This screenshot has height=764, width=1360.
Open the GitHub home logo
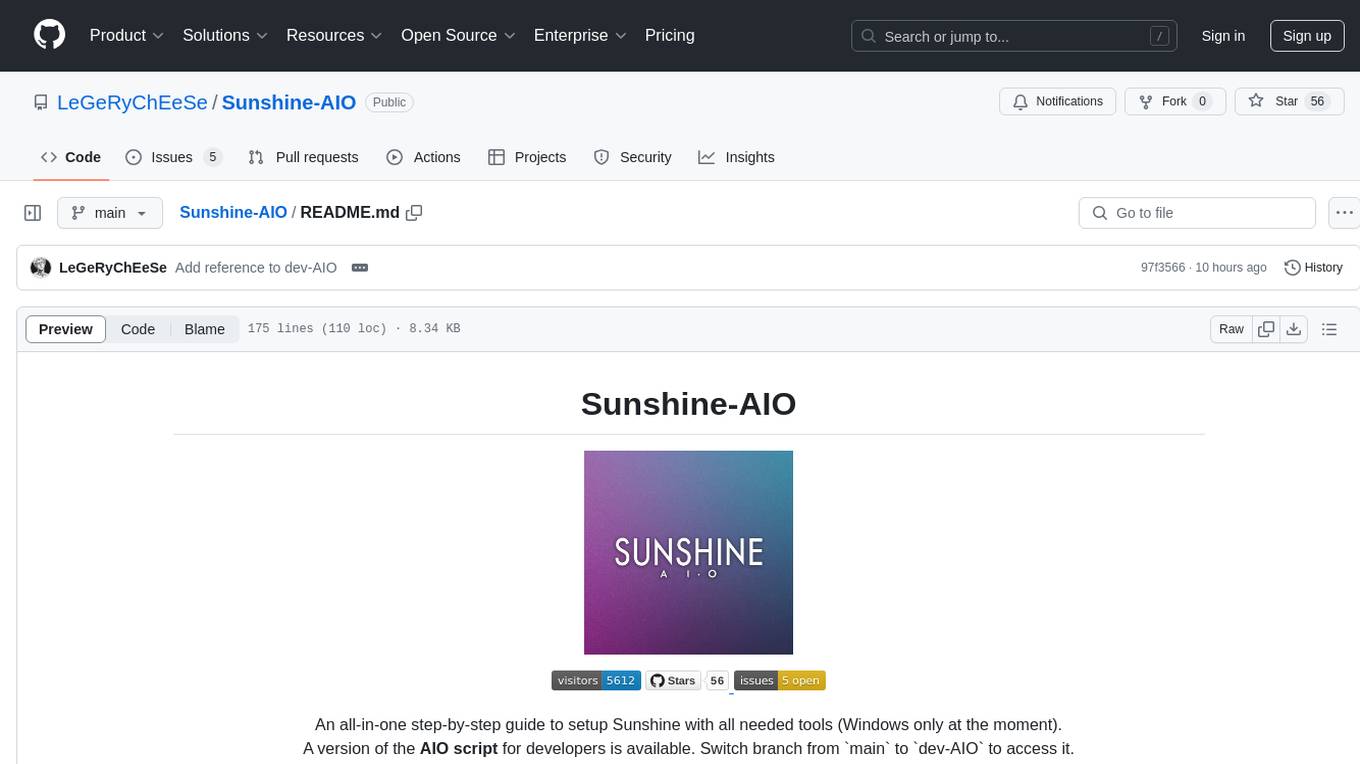point(49,35)
